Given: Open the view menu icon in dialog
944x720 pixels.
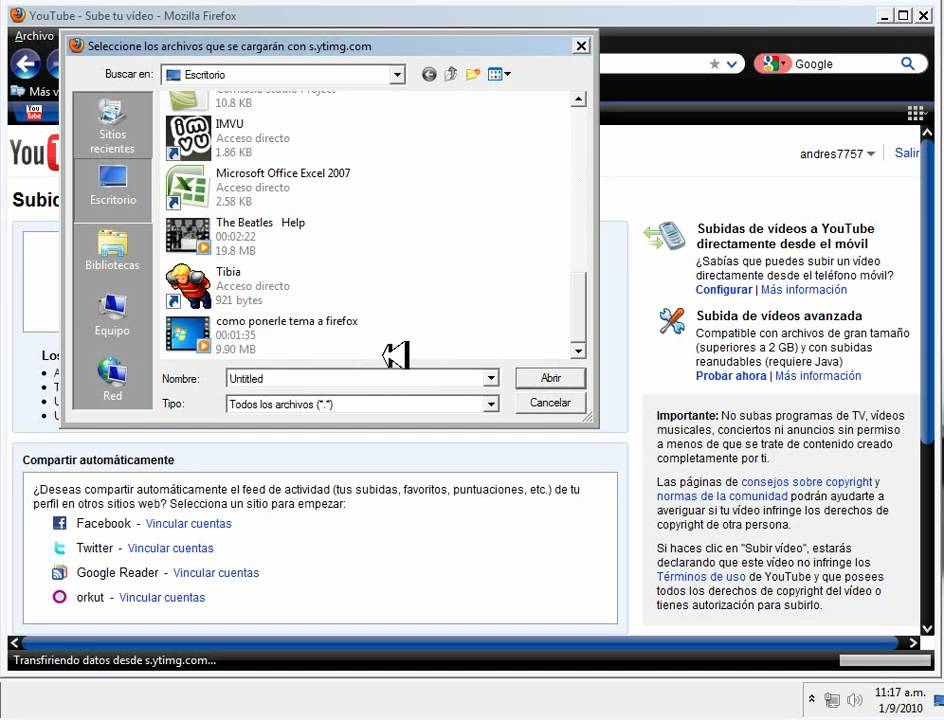Looking at the screenshot, I should click(x=498, y=75).
